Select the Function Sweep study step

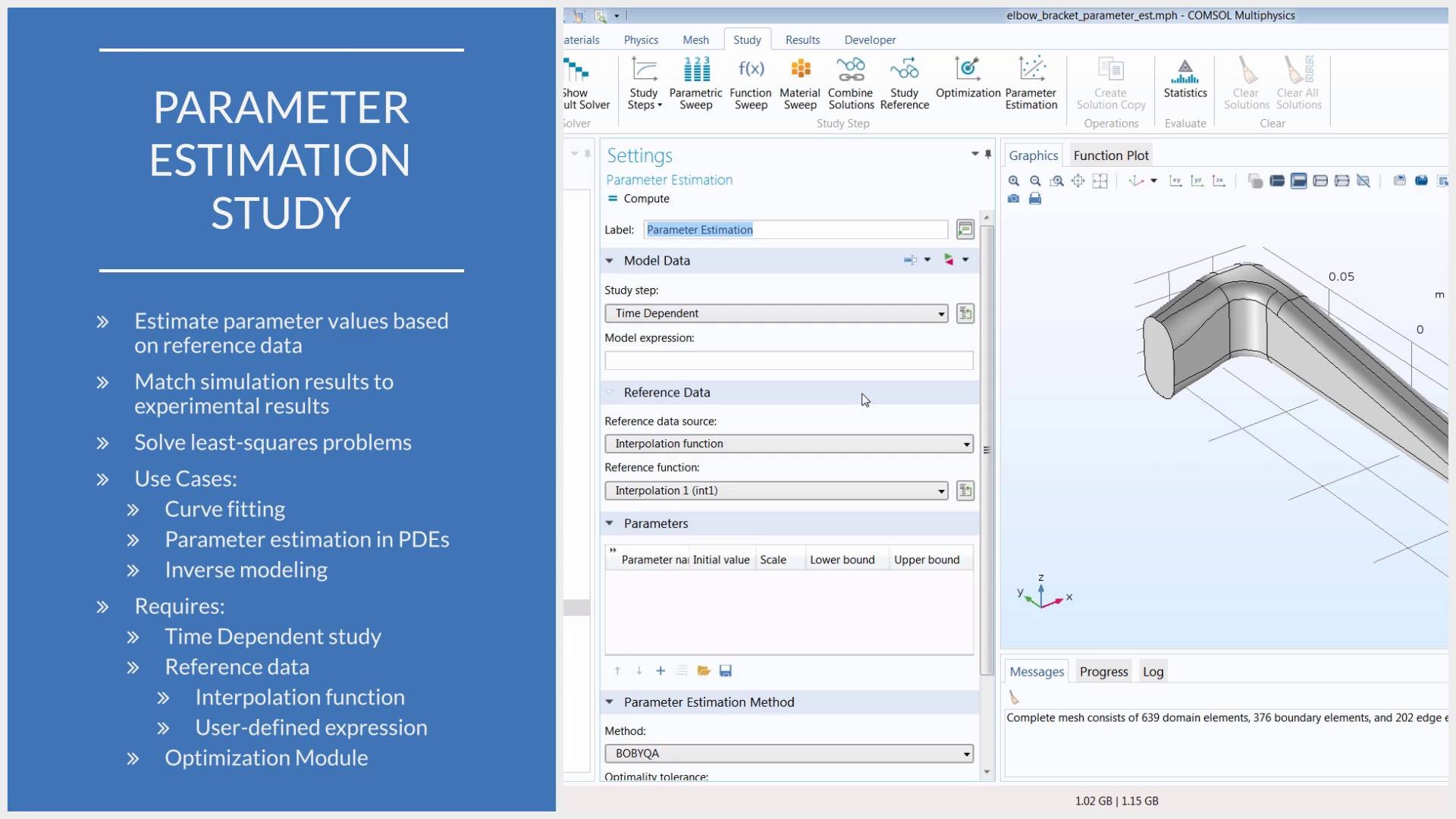point(749,82)
